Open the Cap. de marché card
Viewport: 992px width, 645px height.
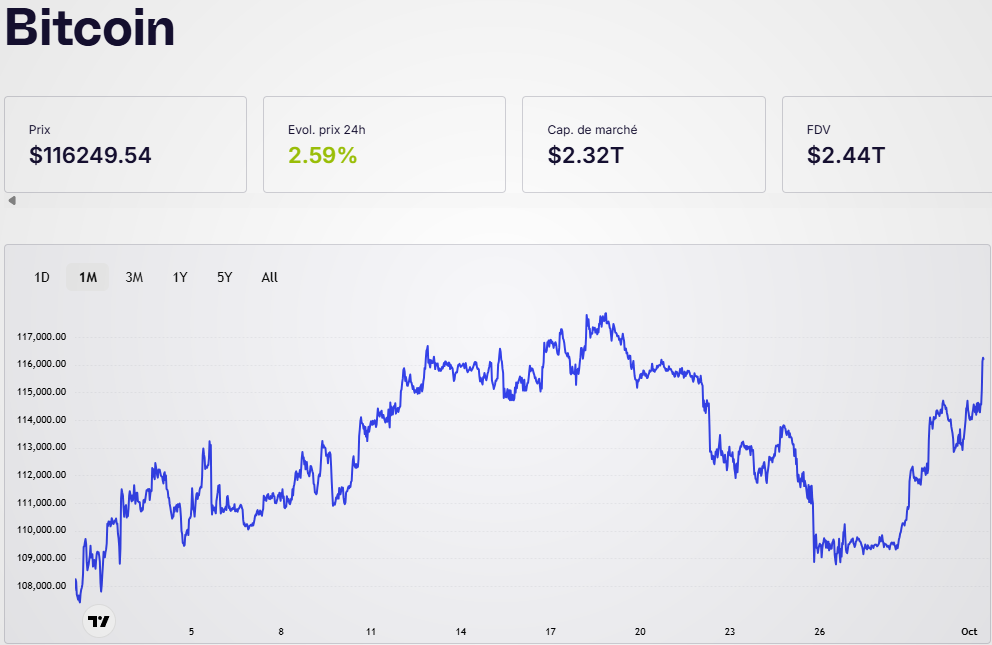tap(643, 144)
